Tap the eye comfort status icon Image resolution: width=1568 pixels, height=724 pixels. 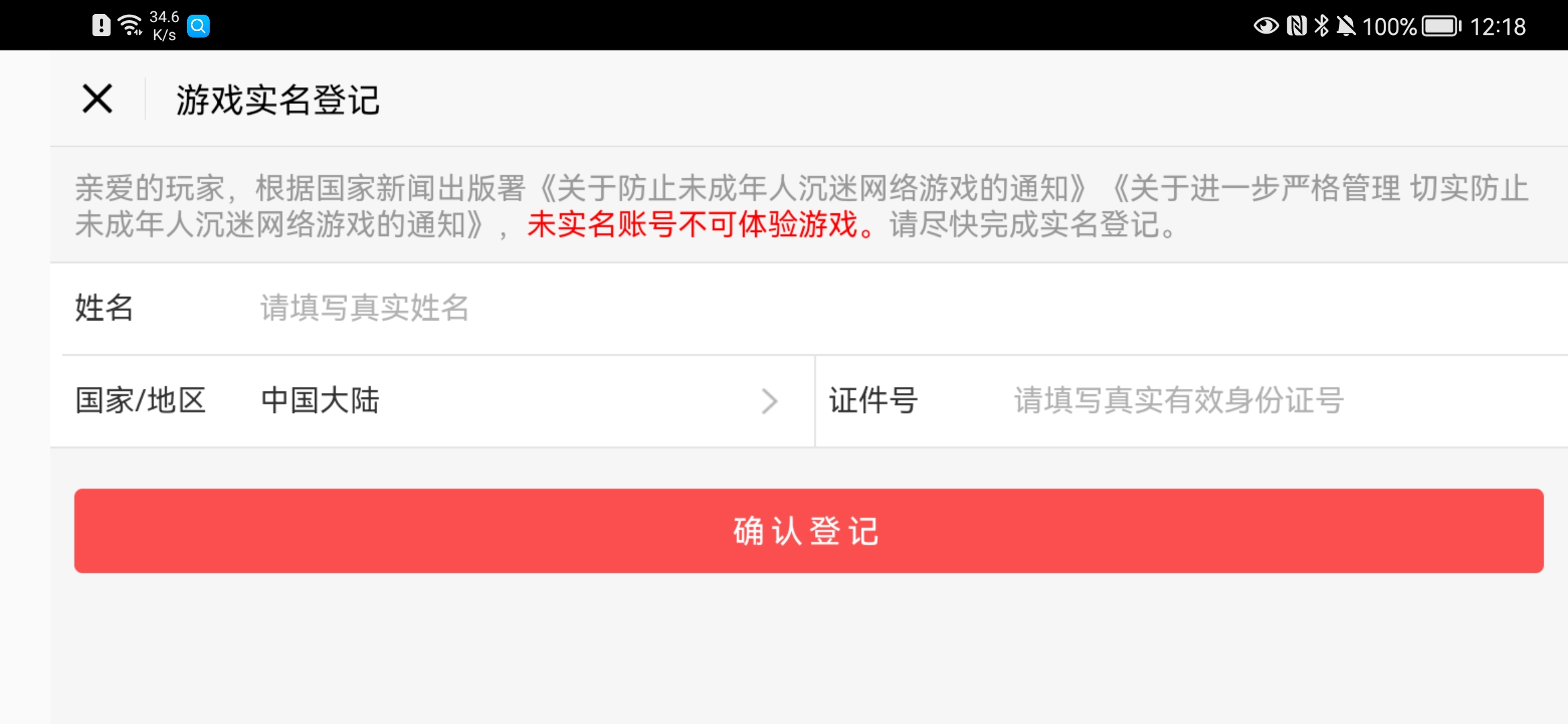(x=1266, y=26)
